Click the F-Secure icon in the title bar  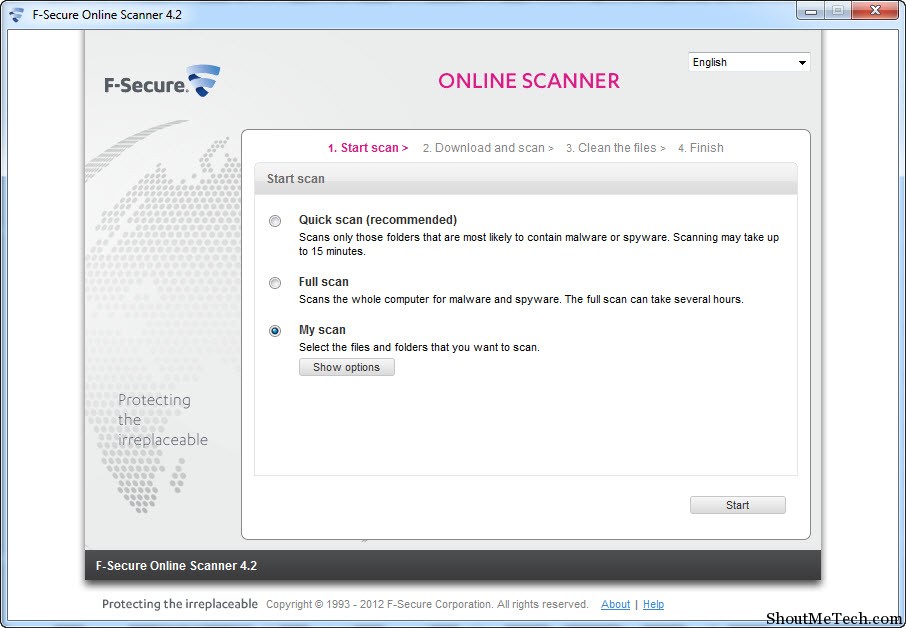click(14, 11)
